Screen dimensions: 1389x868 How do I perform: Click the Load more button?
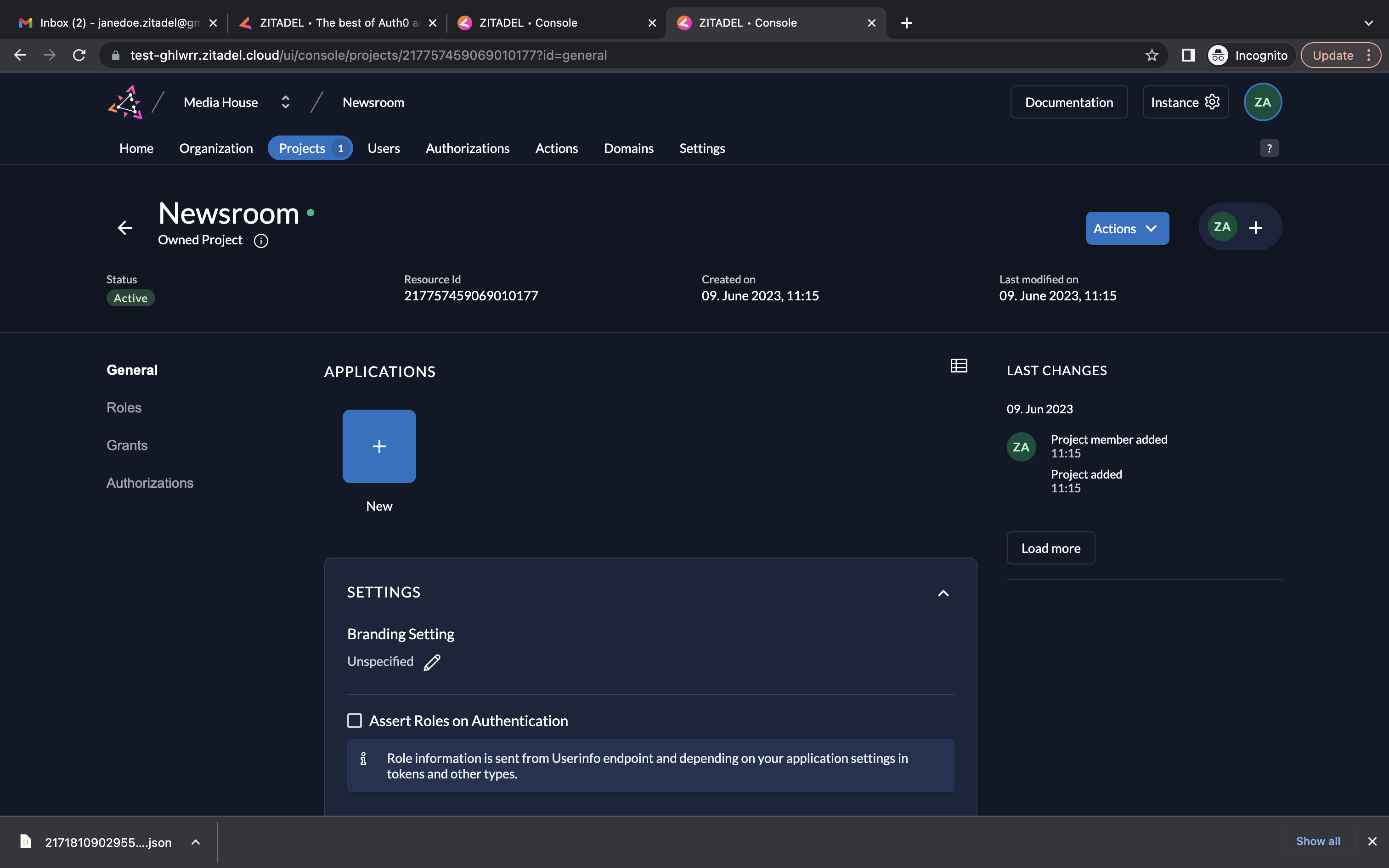pyautogui.click(x=1050, y=548)
